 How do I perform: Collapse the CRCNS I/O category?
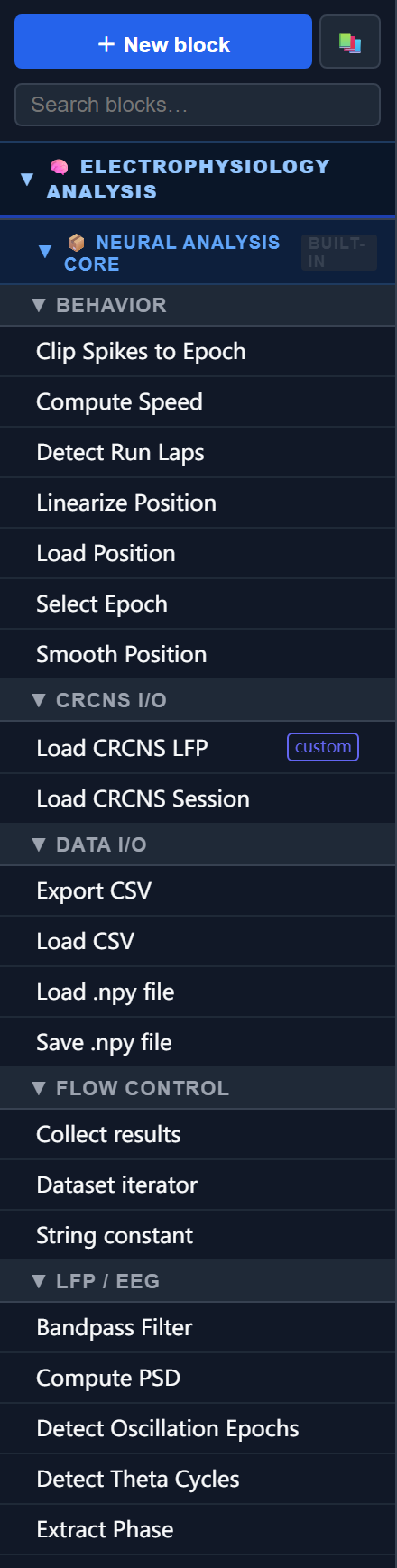click(38, 700)
